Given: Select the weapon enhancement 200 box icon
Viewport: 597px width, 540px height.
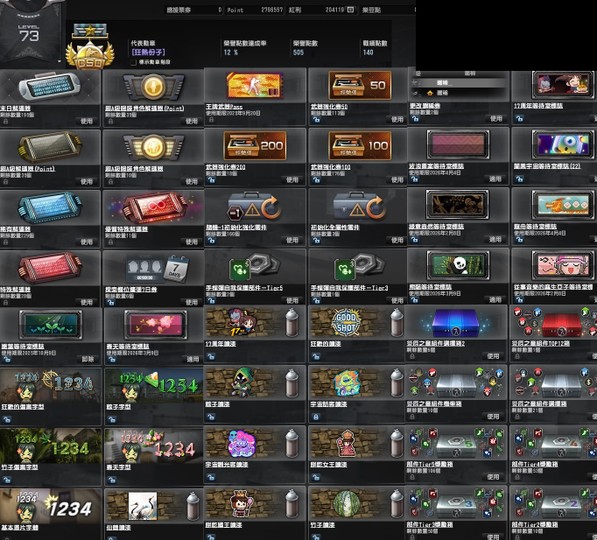Looking at the screenshot, I should [x=255, y=145].
